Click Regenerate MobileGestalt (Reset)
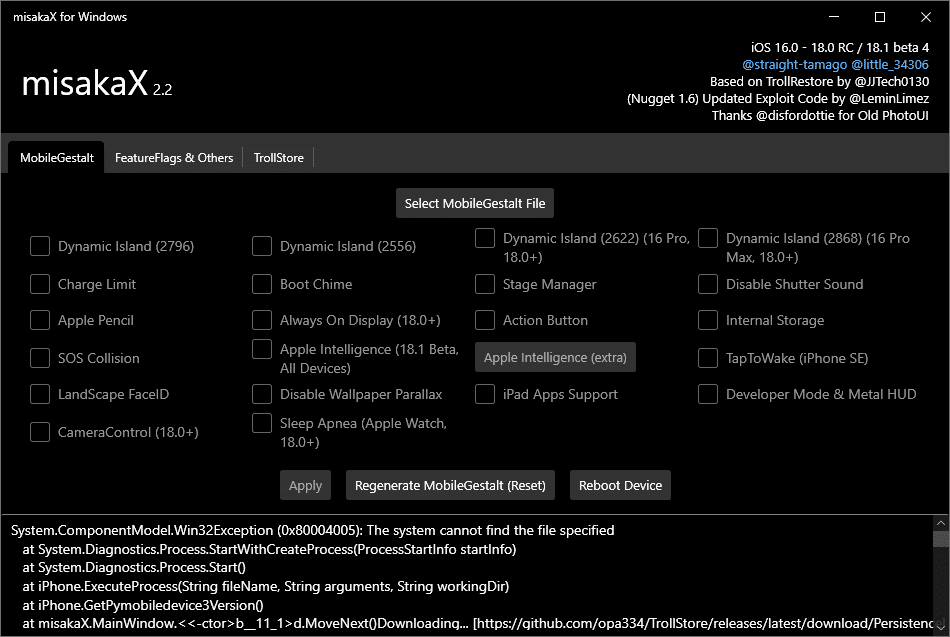Viewport: 950px width, 637px height. pyautogui.click(x=450, y=485)
